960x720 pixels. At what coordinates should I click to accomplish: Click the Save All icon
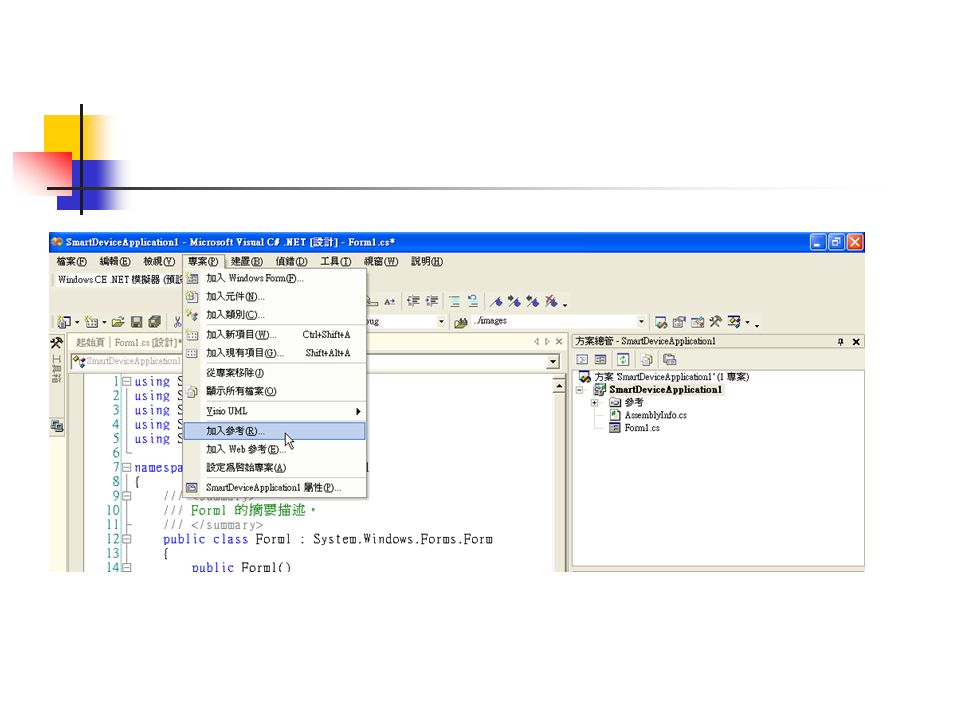tap(155, 321)
